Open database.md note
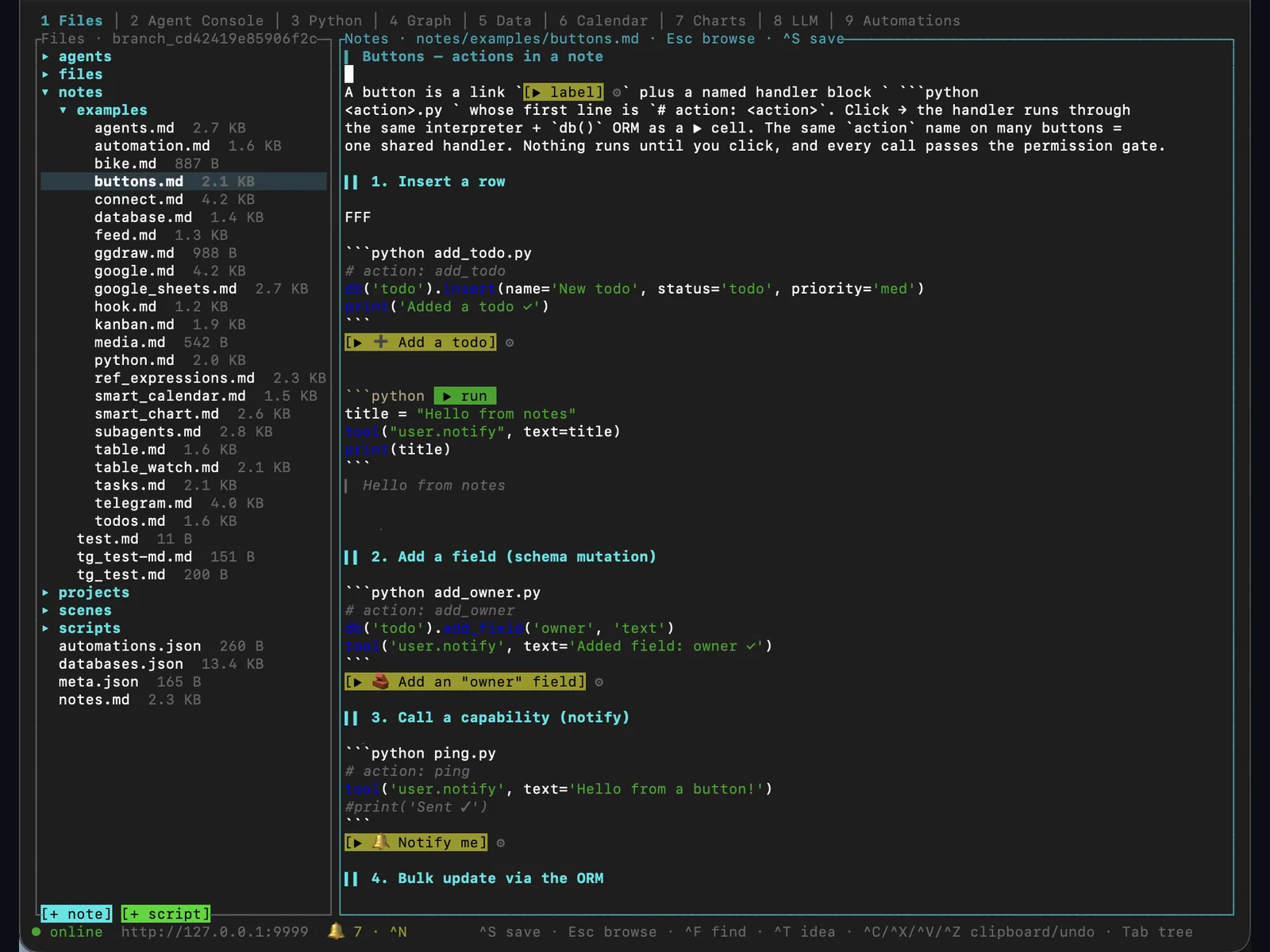Screen dimensions: 1270x952 coord(143,217)
